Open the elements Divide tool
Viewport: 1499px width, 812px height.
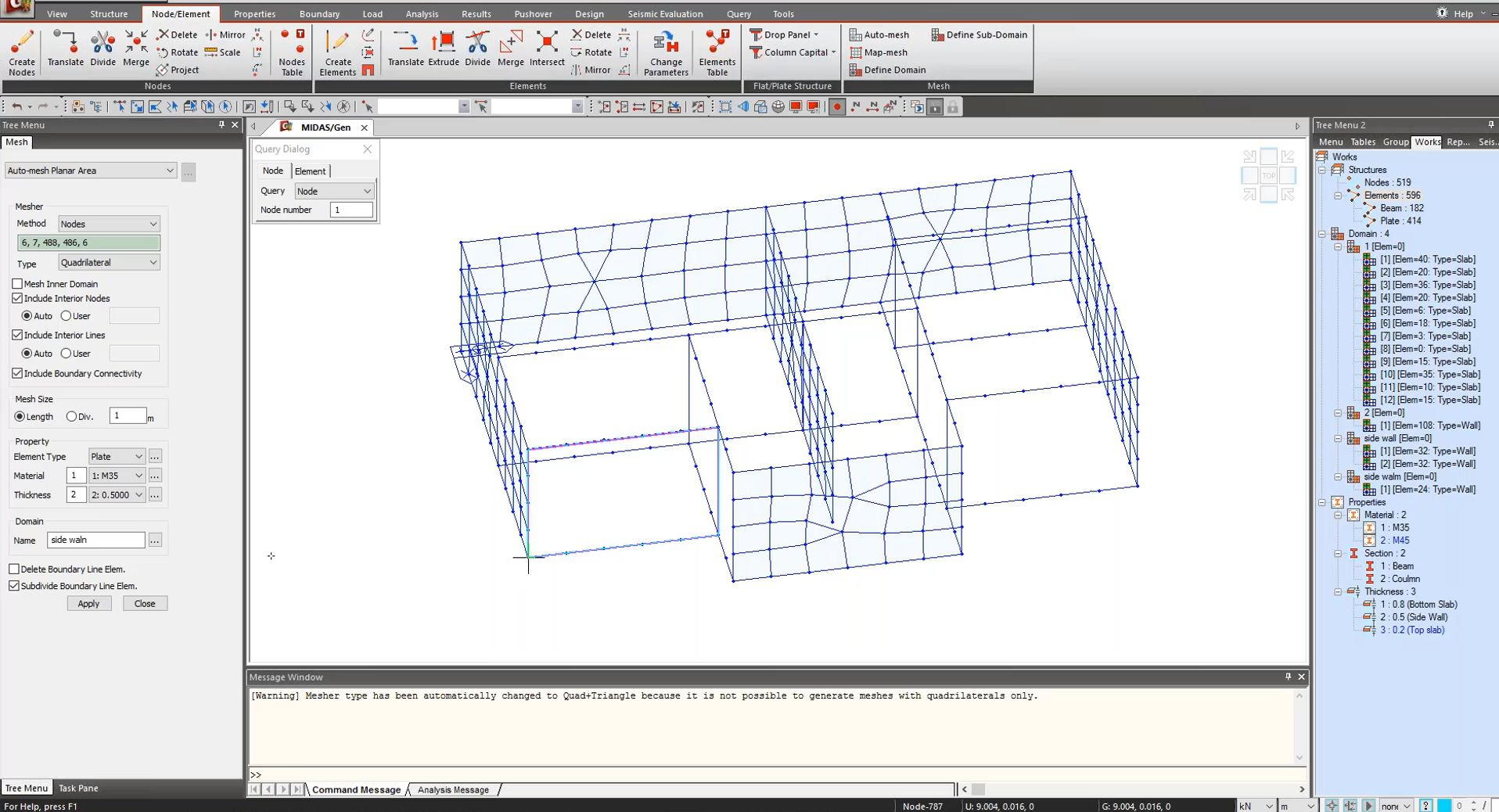[477, 49]
